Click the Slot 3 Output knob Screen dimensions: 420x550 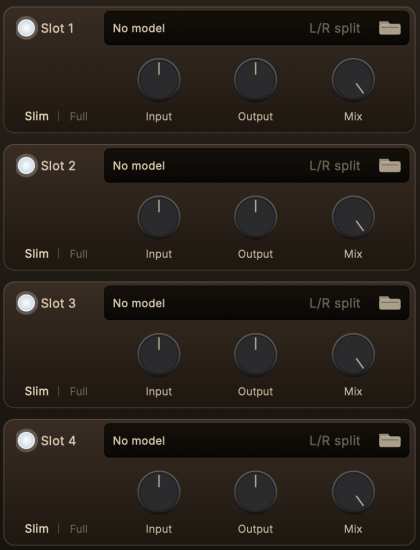point(255,355)
